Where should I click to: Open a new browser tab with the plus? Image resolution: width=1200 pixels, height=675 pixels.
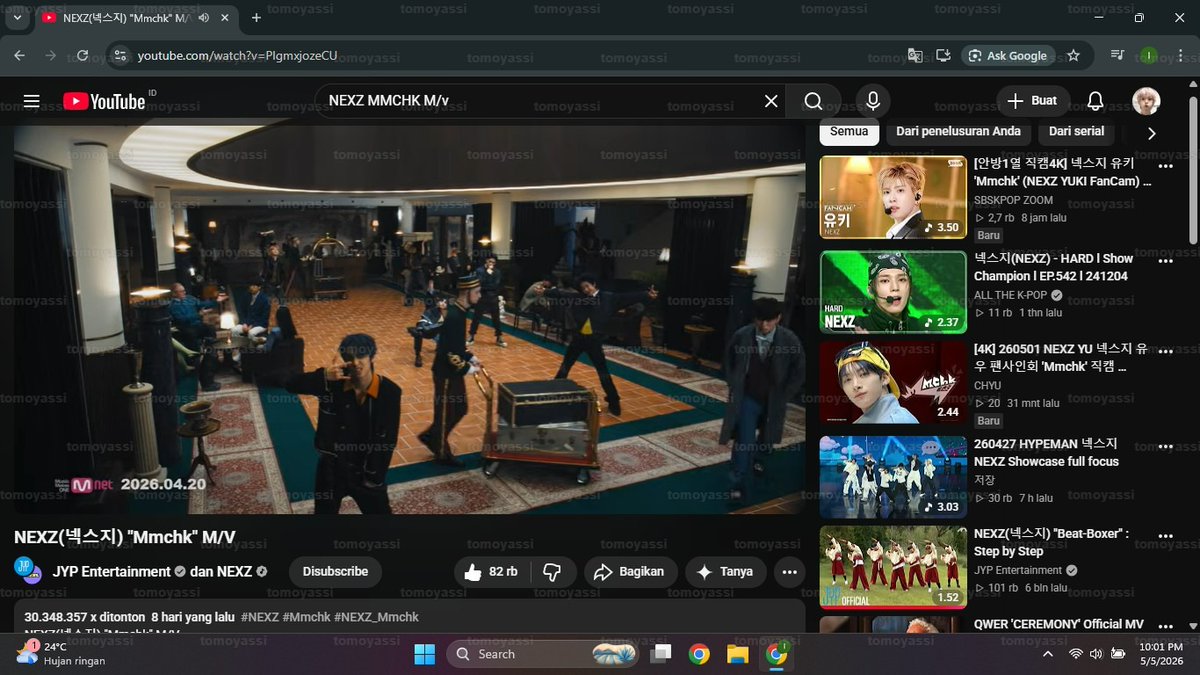pyautogui.click(x=256, y=18)
